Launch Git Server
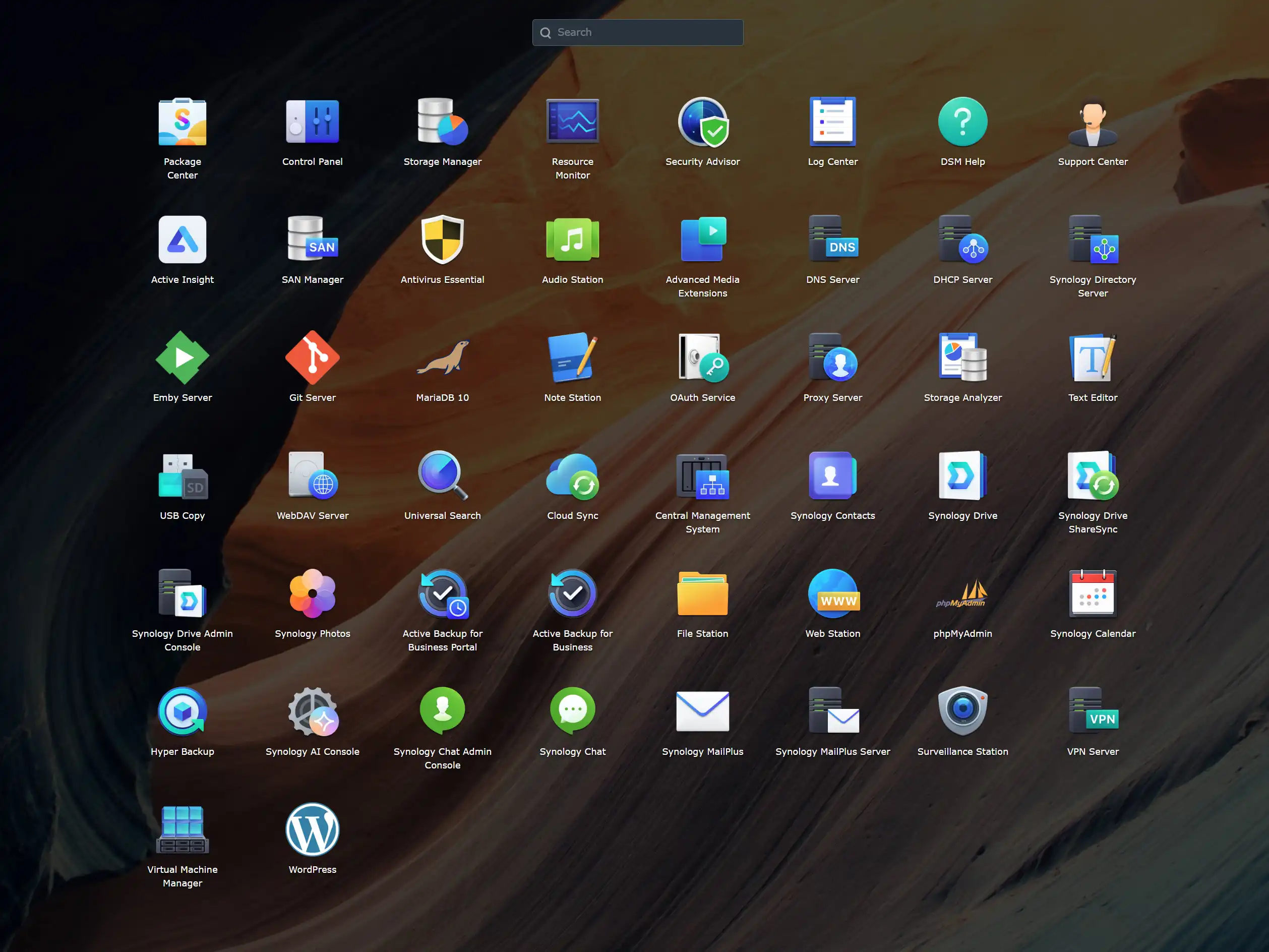Image resolution: width=1269 pixels, height=952 pixels. (312, 358)
